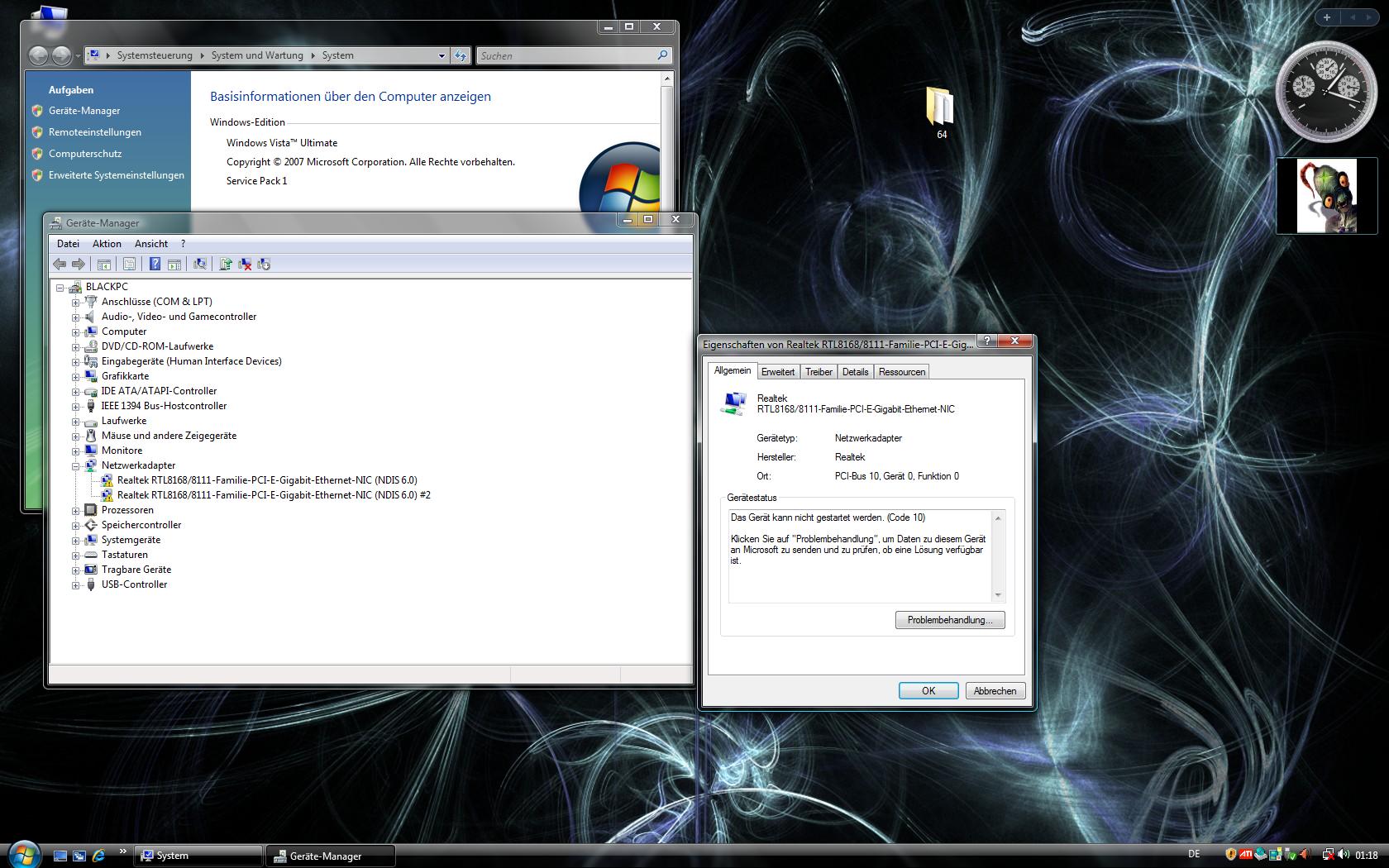Click the back button in System window

tap(38, 55)
